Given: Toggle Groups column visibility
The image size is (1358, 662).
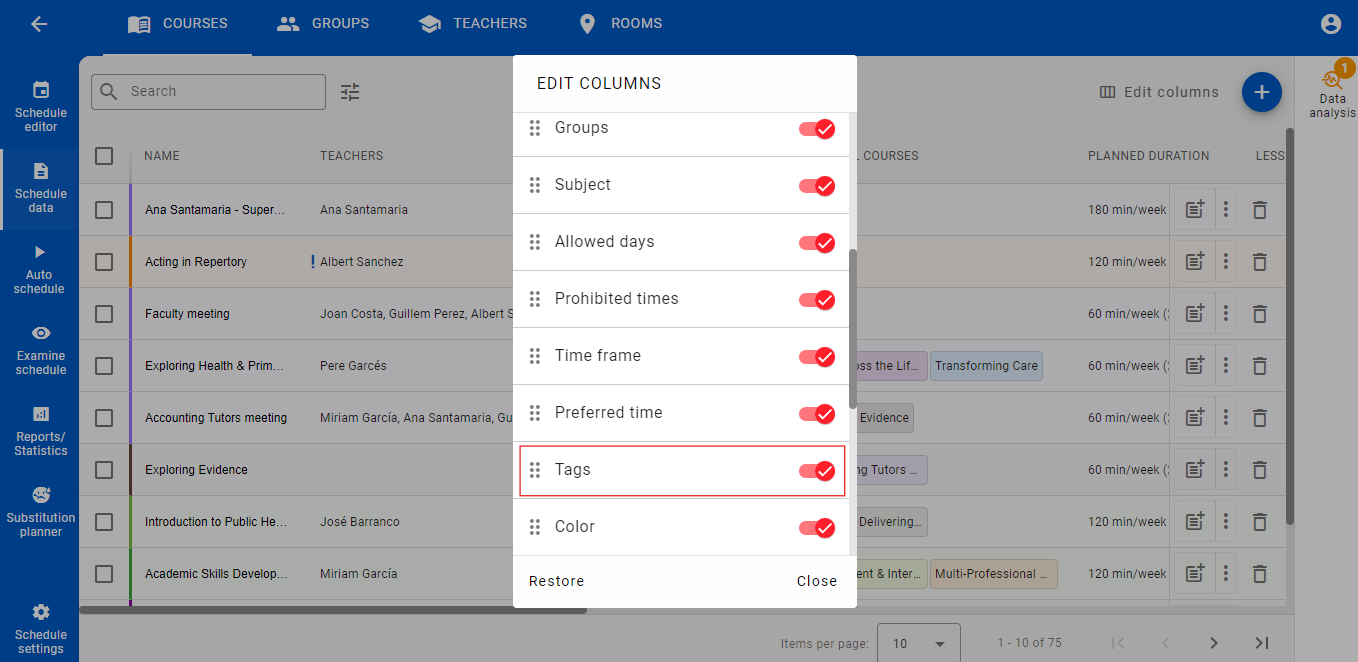Looking at the screenshot, I should pos(816,128).
